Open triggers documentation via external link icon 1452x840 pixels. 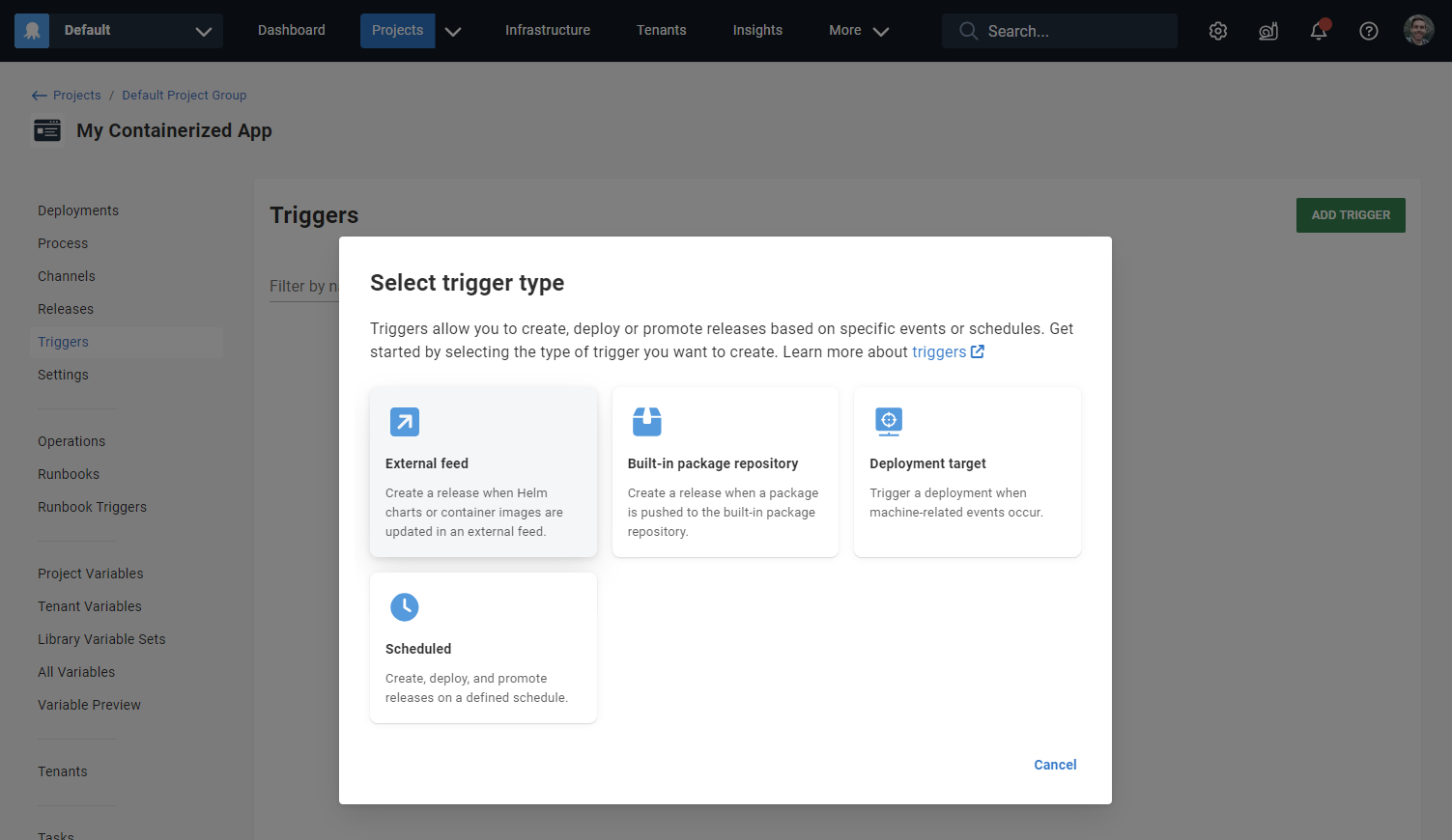tap(978, 351)
